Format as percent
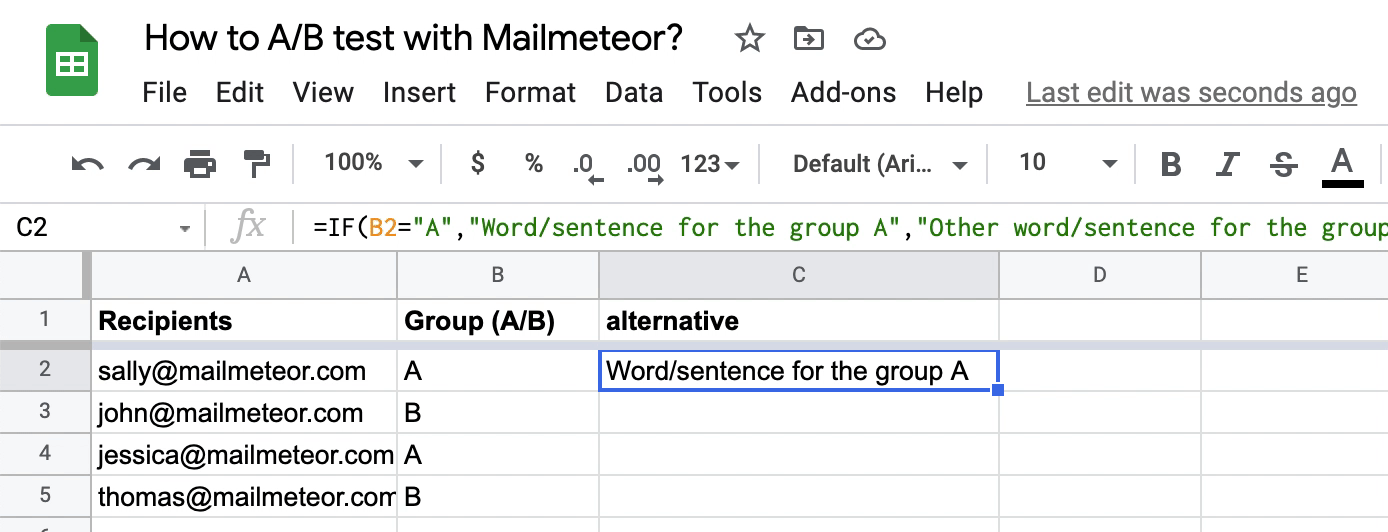1388x532 pixels. point(534,163)
